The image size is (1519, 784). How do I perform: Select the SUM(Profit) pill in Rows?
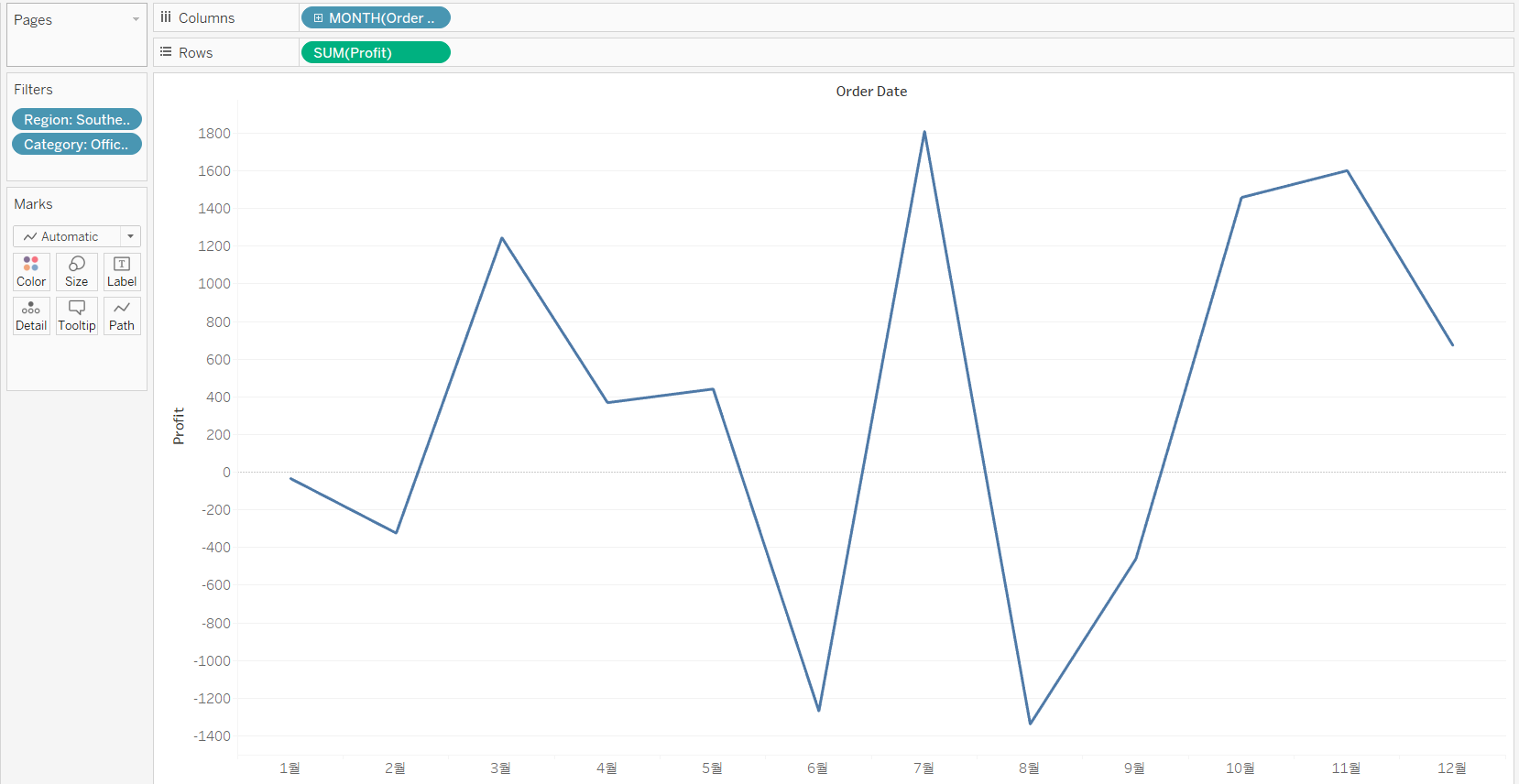(x=376, y=53)
